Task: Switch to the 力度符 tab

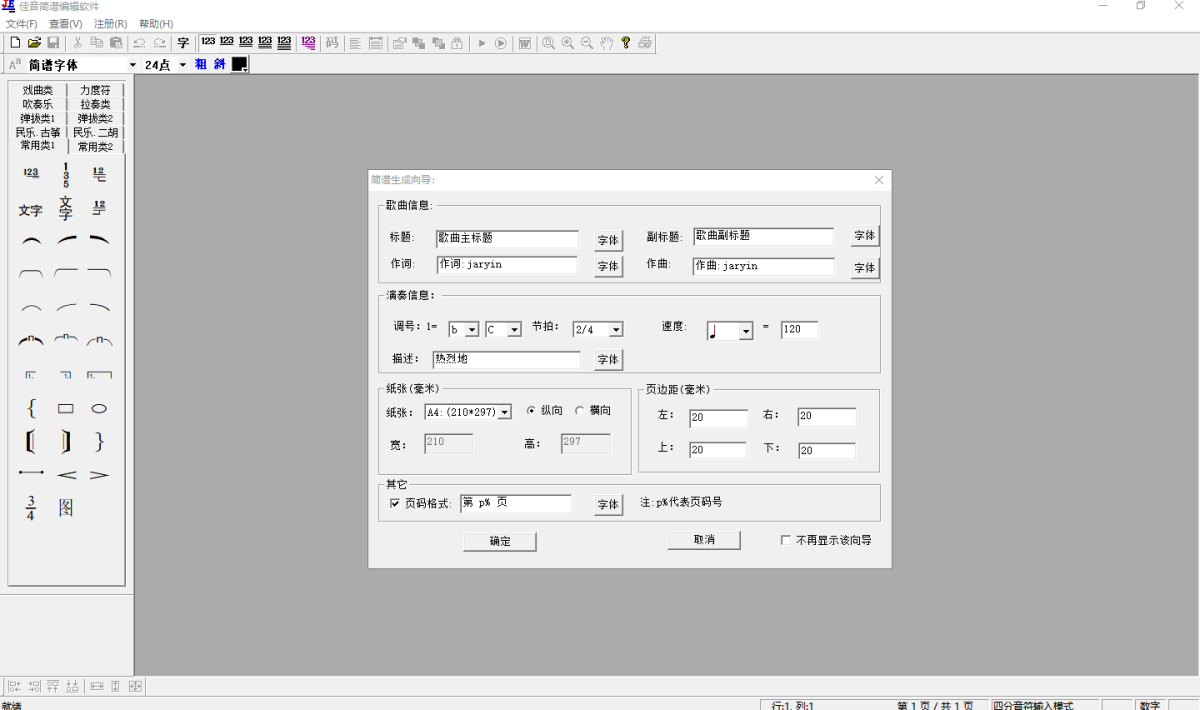Action: point(95,90)
